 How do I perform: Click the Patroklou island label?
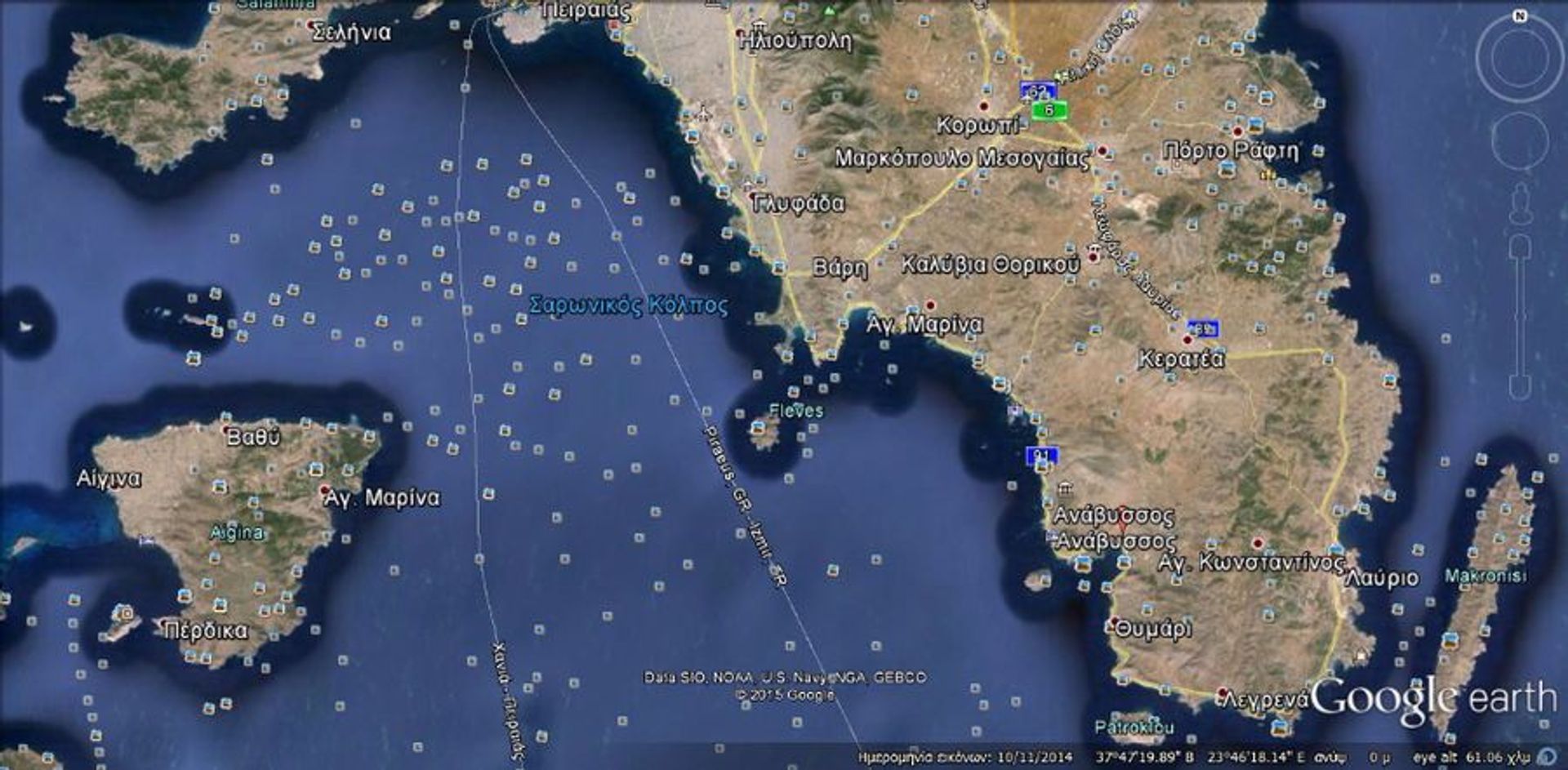[1134, 727]
